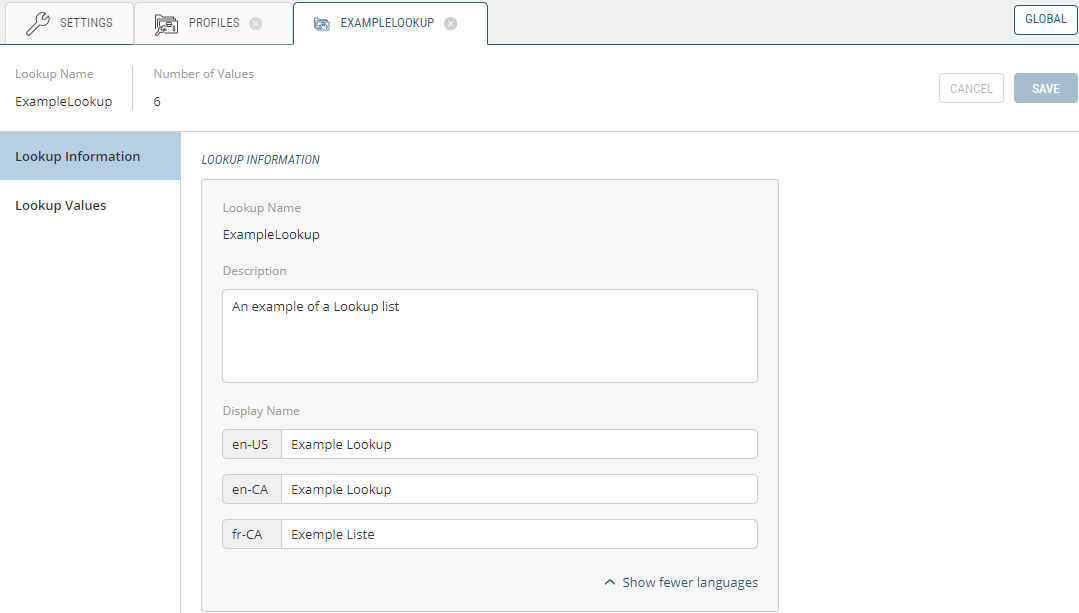Click the en-US language label
The height and width of the screenshot is (613, 1079).
point(252,444)
